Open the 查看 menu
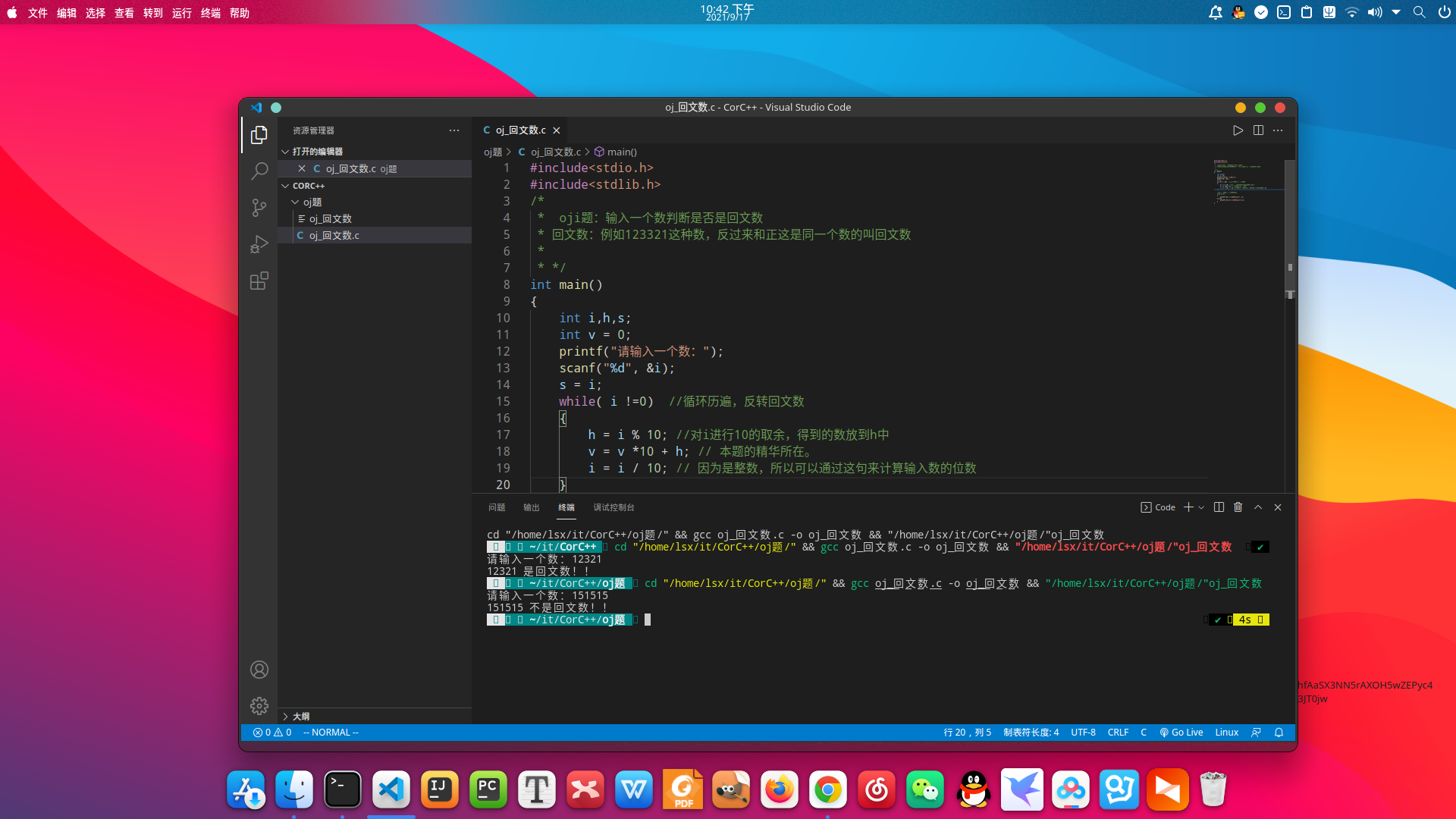 [x=124, y=13]
